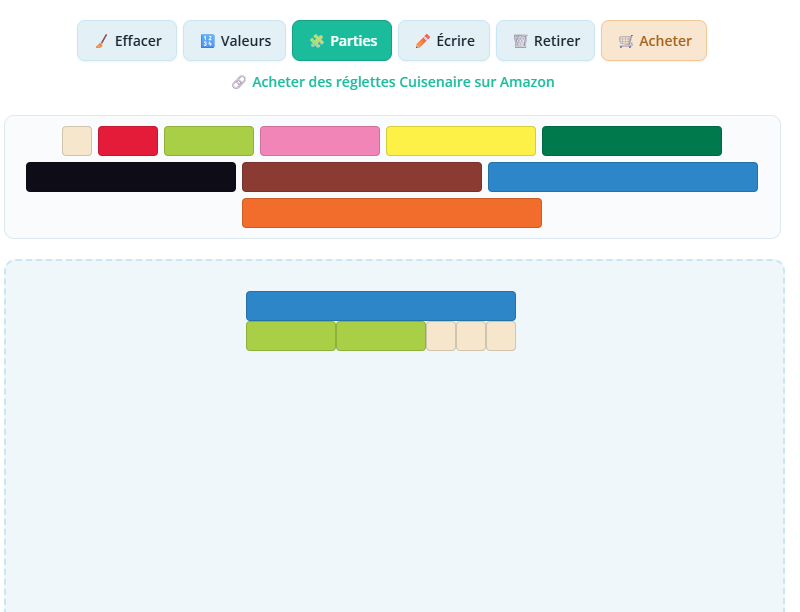Pick the red rod in palette
Screen dimensions: 800x612
[x=128, y=141]
